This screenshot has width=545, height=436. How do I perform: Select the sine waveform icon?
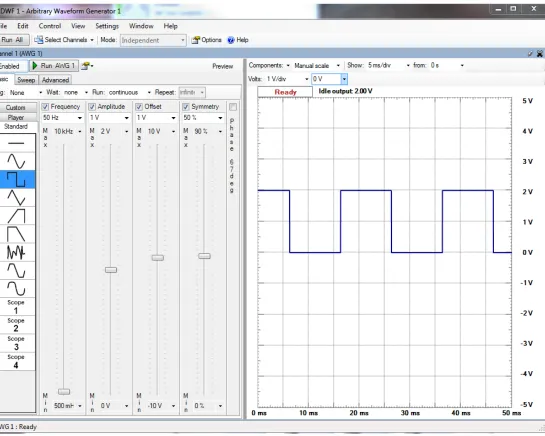16,161
